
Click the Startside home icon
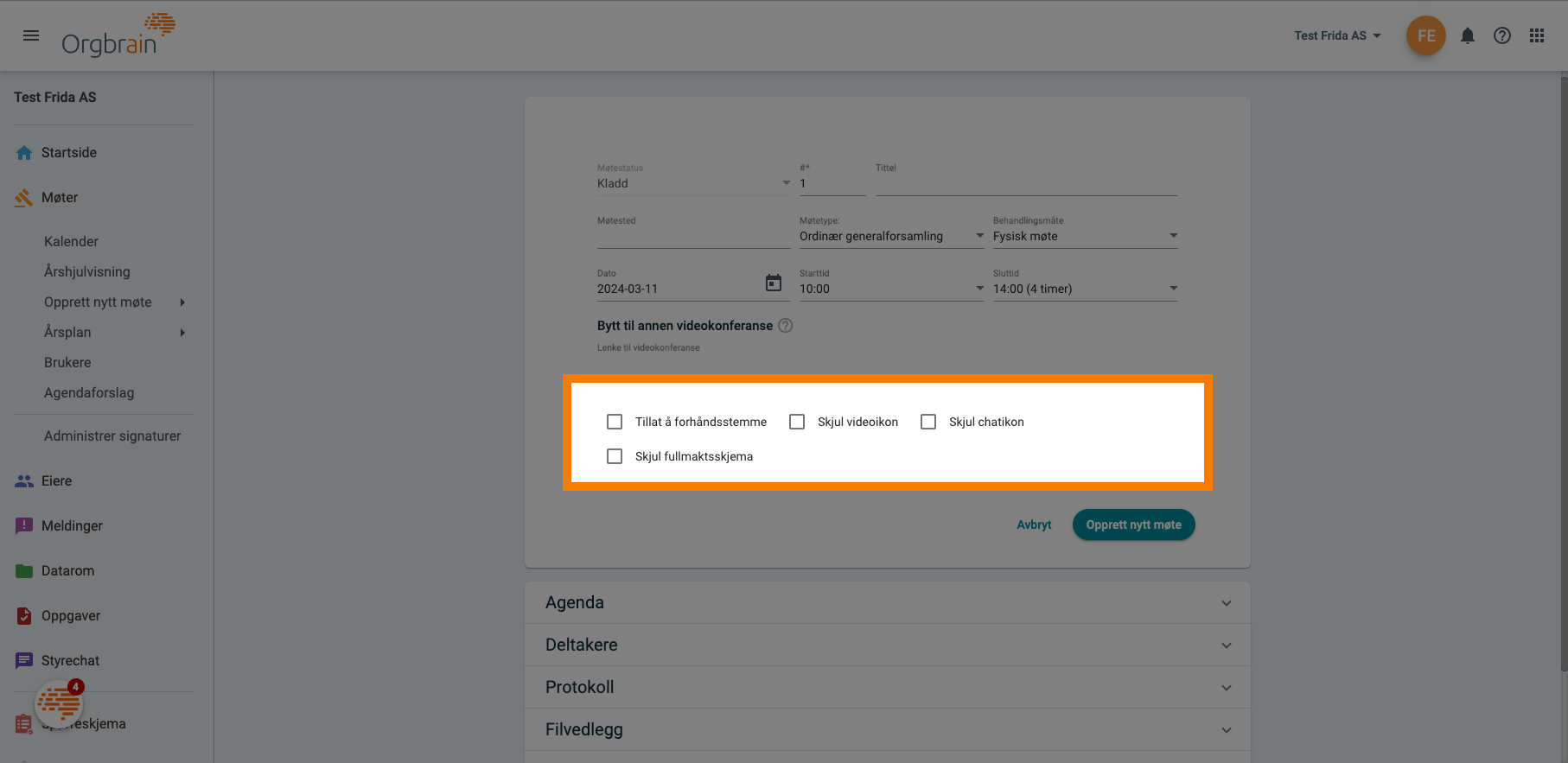click(x=24, y=153)
